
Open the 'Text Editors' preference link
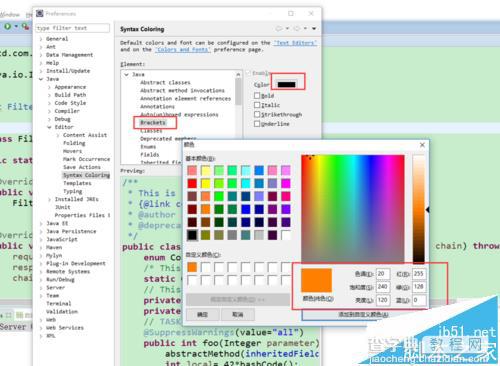pyautogui.click(x=295, y=43)
